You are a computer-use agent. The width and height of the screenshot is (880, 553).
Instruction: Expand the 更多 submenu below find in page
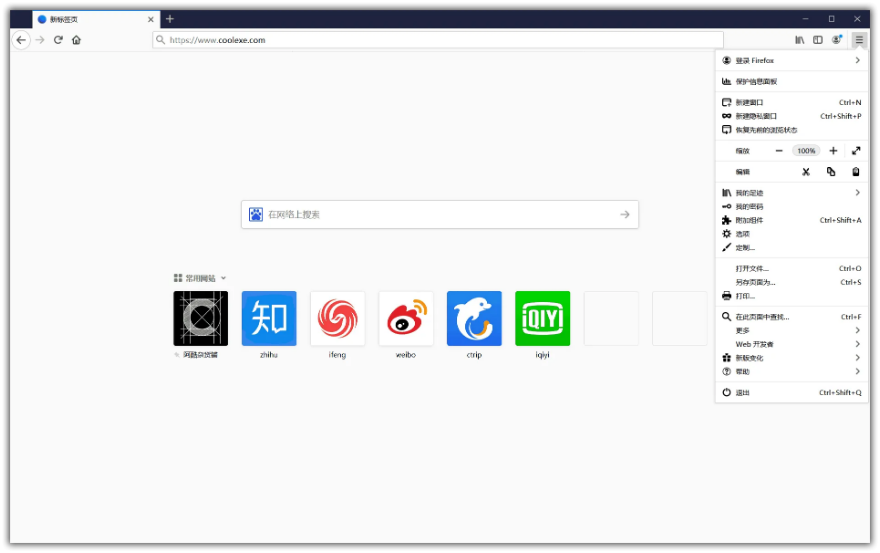tap(791, 331)
